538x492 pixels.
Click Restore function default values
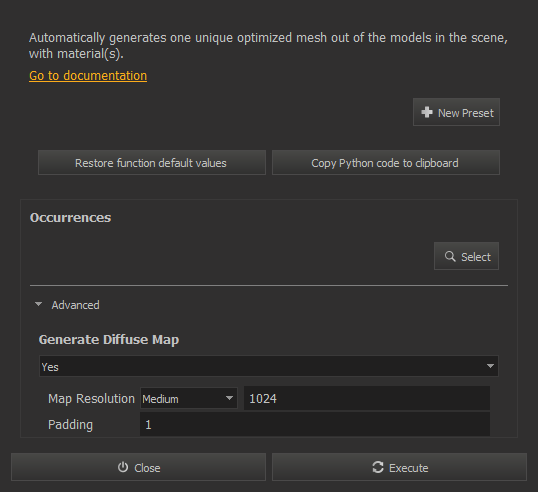[152, 163]
